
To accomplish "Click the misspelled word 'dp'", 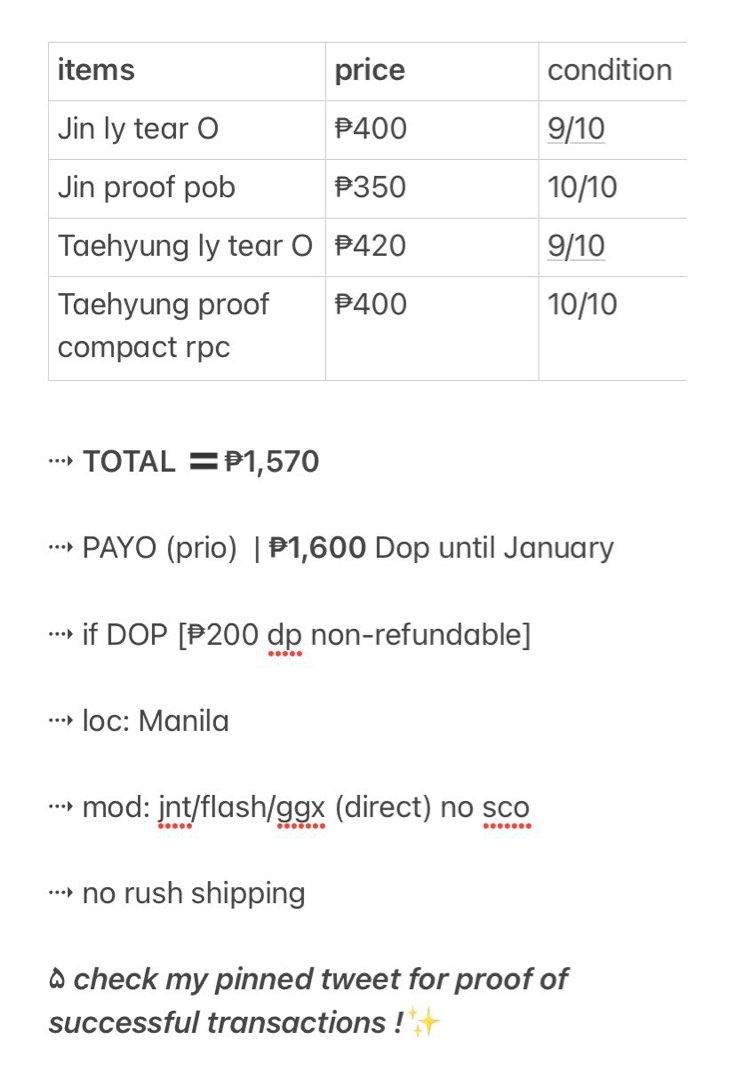I will point(284,636).
